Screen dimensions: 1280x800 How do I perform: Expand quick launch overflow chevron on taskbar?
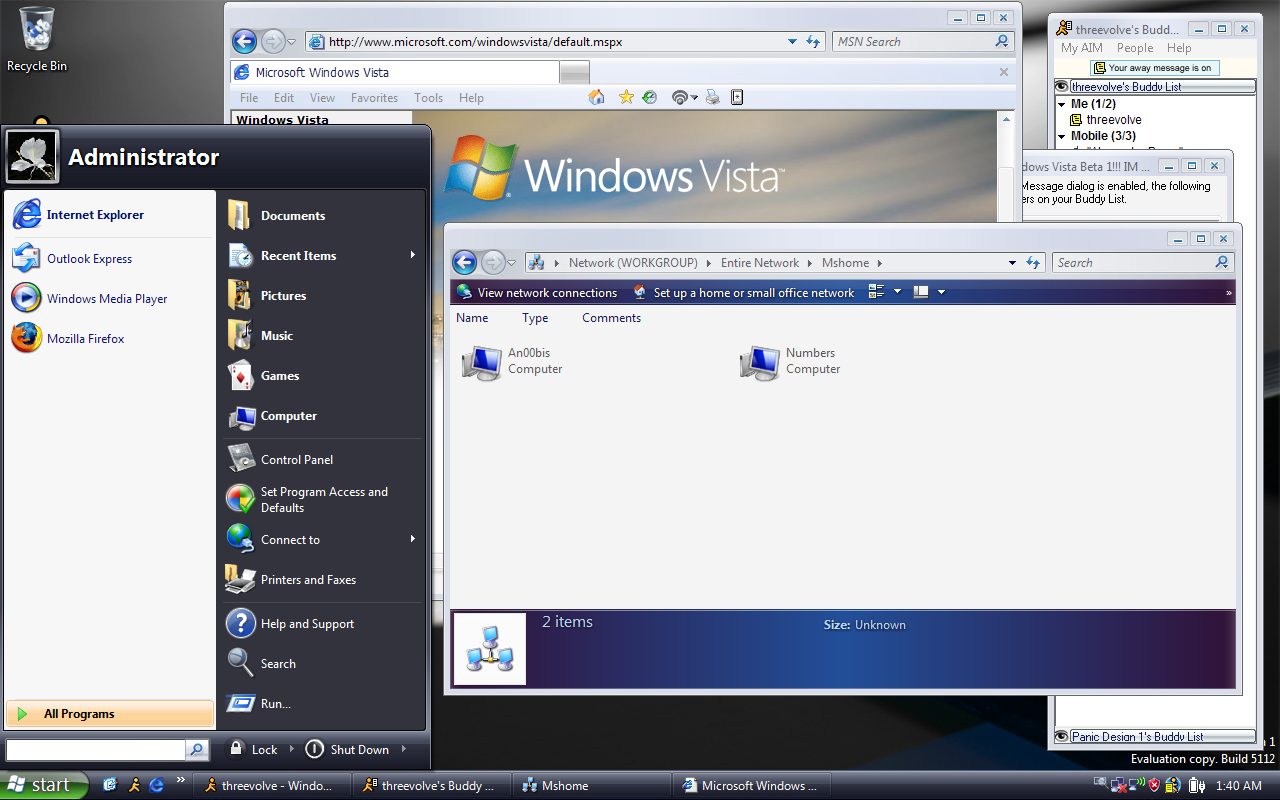(181, 779)
